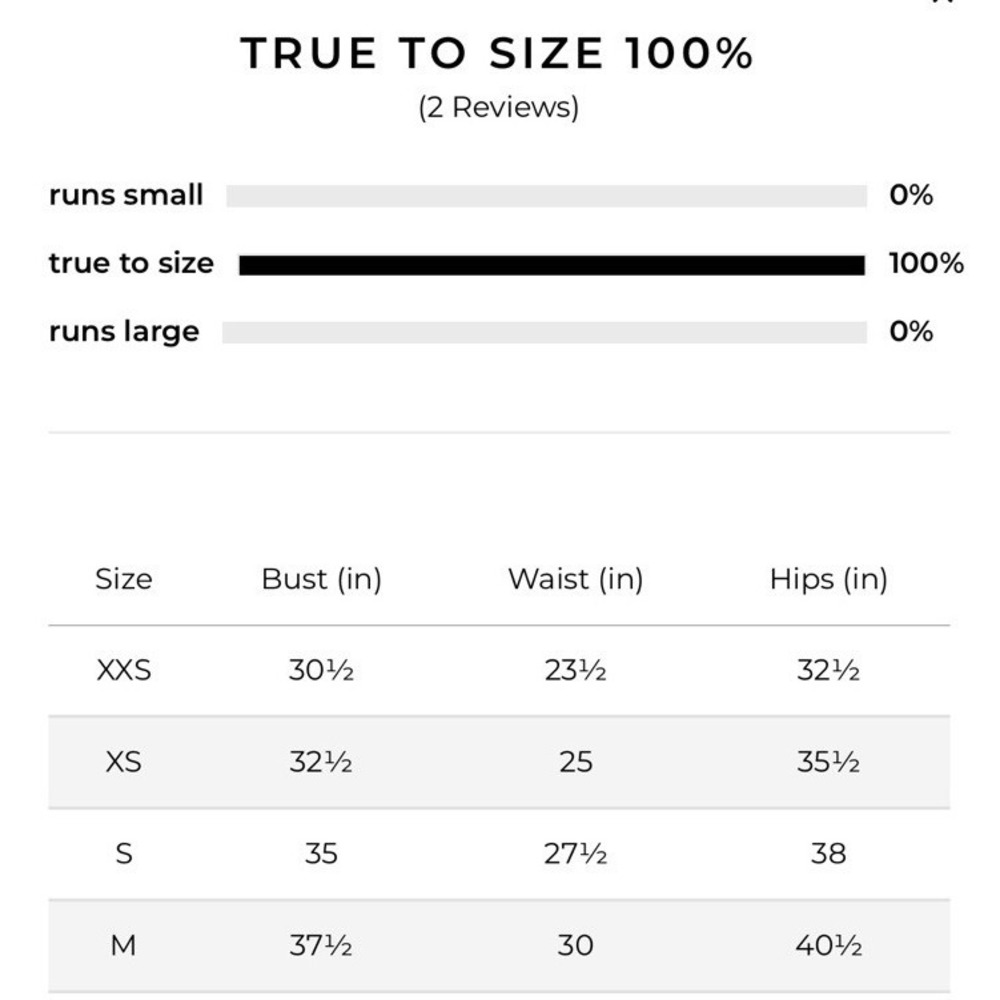Select the Hips (in) column header
The width and height of the screenshot is (1000, 1000).
pyautogui.click(x=828, y=579)
